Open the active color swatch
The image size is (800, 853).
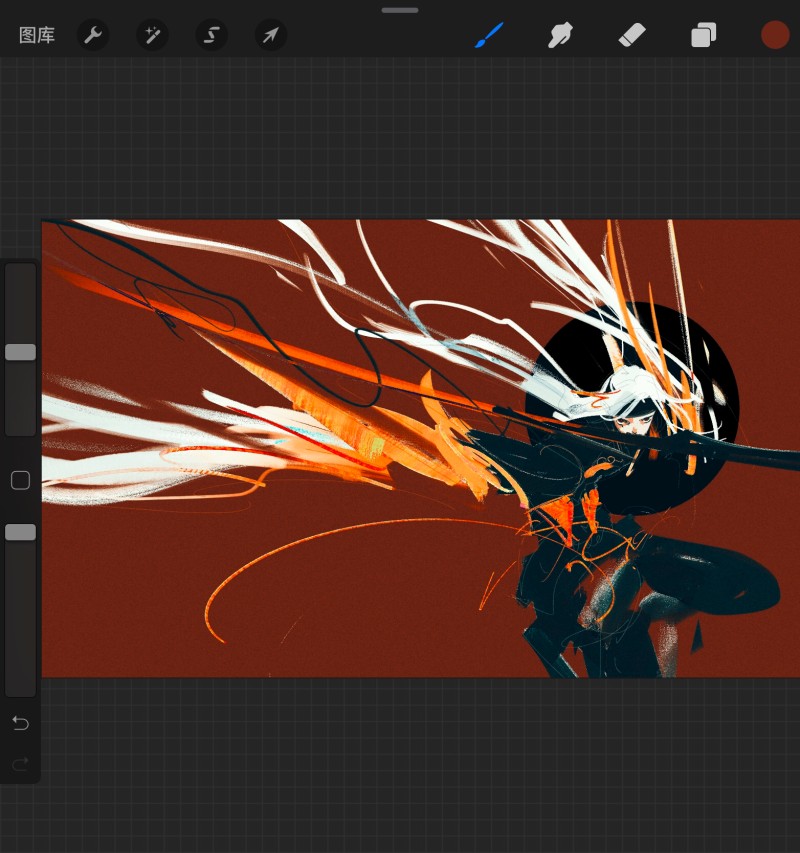click(x=775, y=35)
